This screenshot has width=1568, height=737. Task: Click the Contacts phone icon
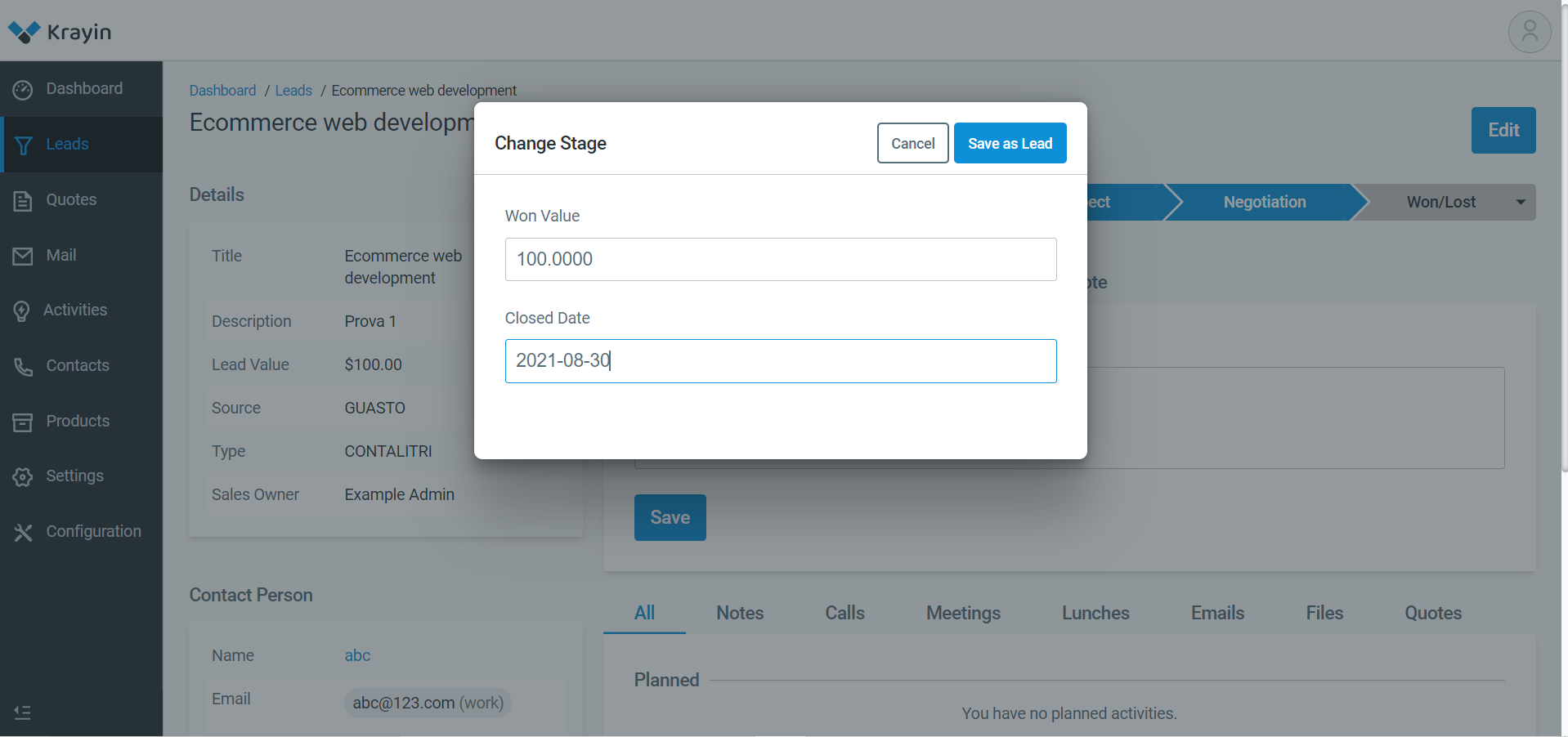tap(23, 367)
